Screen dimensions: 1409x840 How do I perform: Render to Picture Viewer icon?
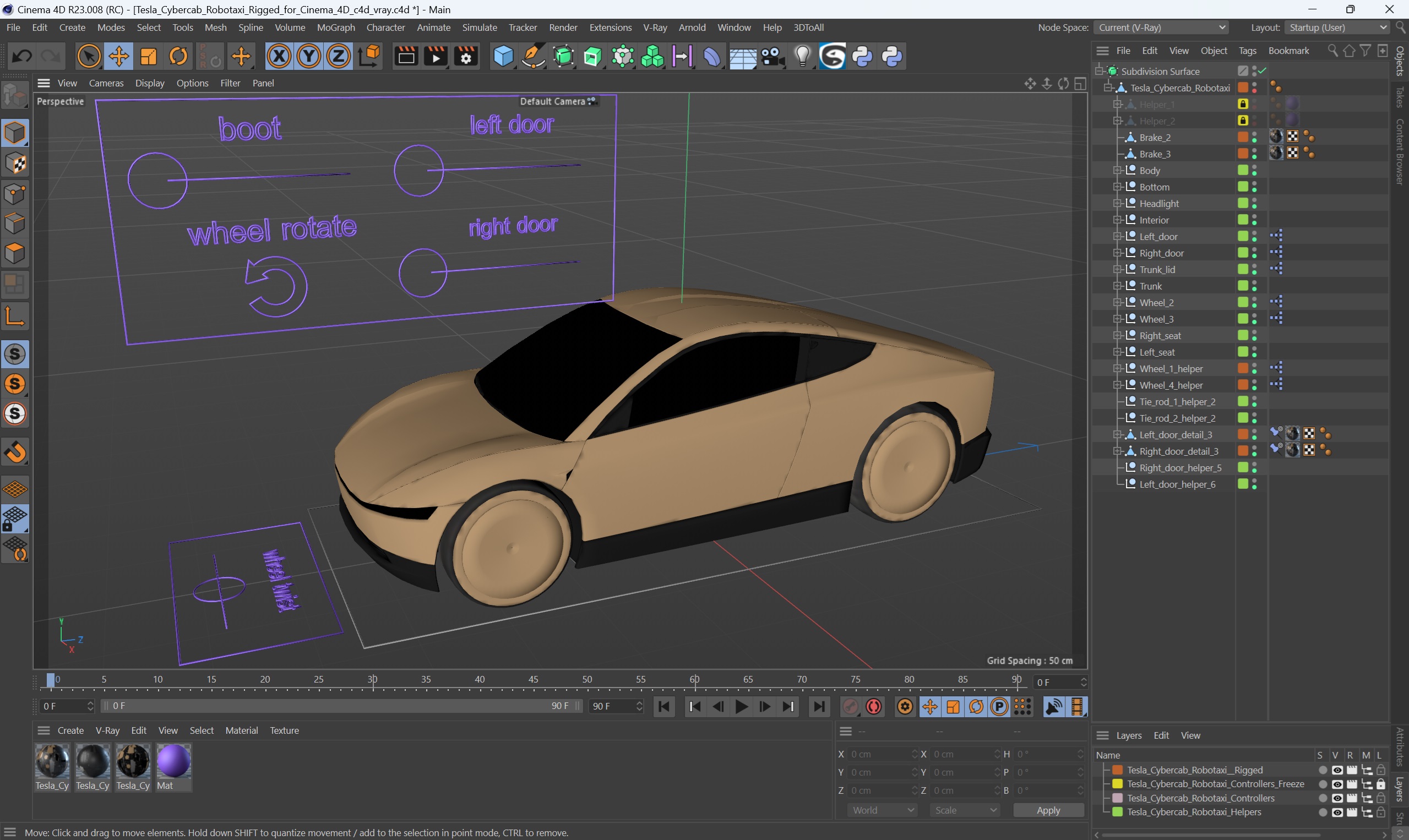[436, 57]
